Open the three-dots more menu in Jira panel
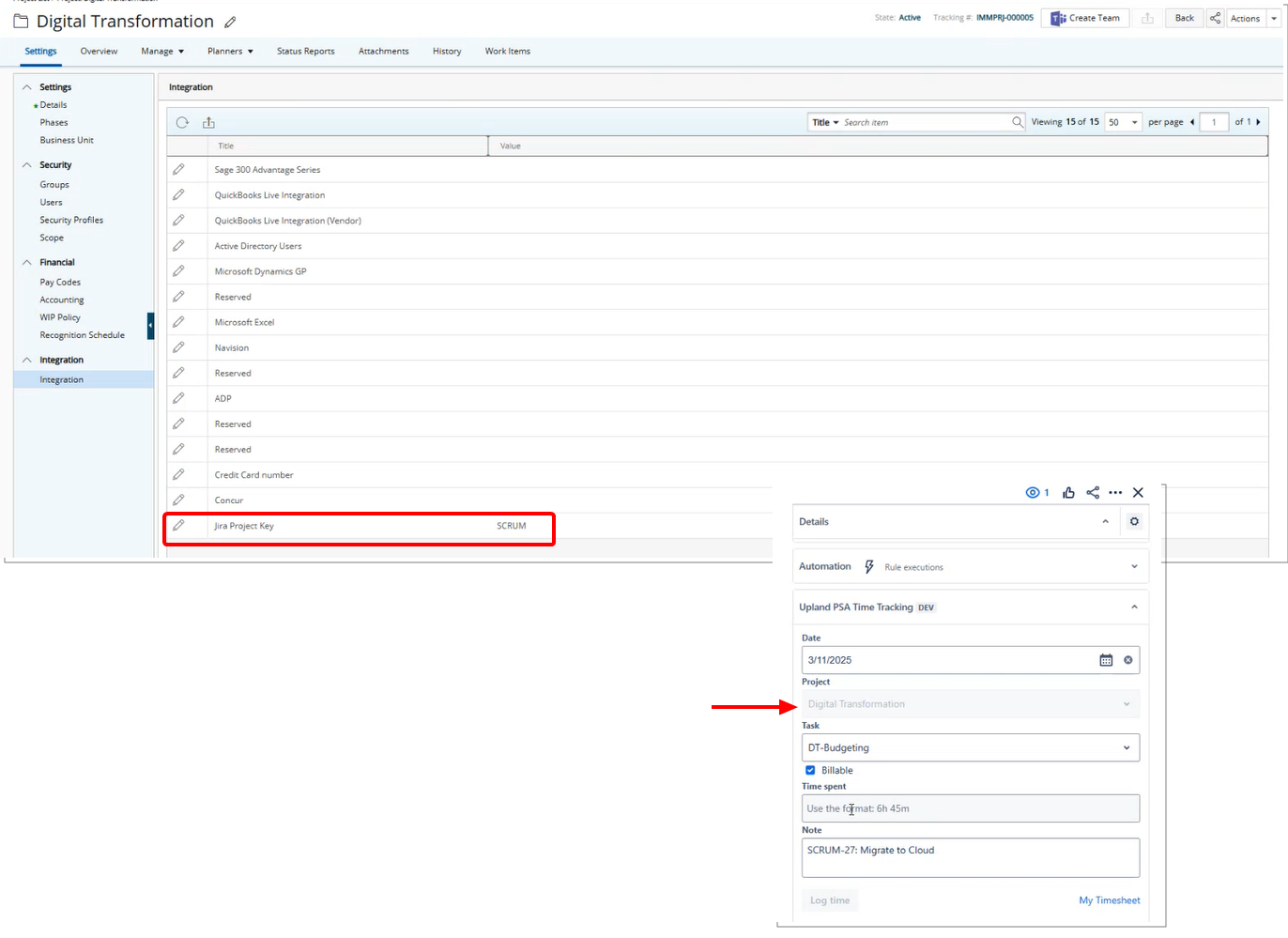Viewport: 1288px width, 938px height. pos(1115,492)
